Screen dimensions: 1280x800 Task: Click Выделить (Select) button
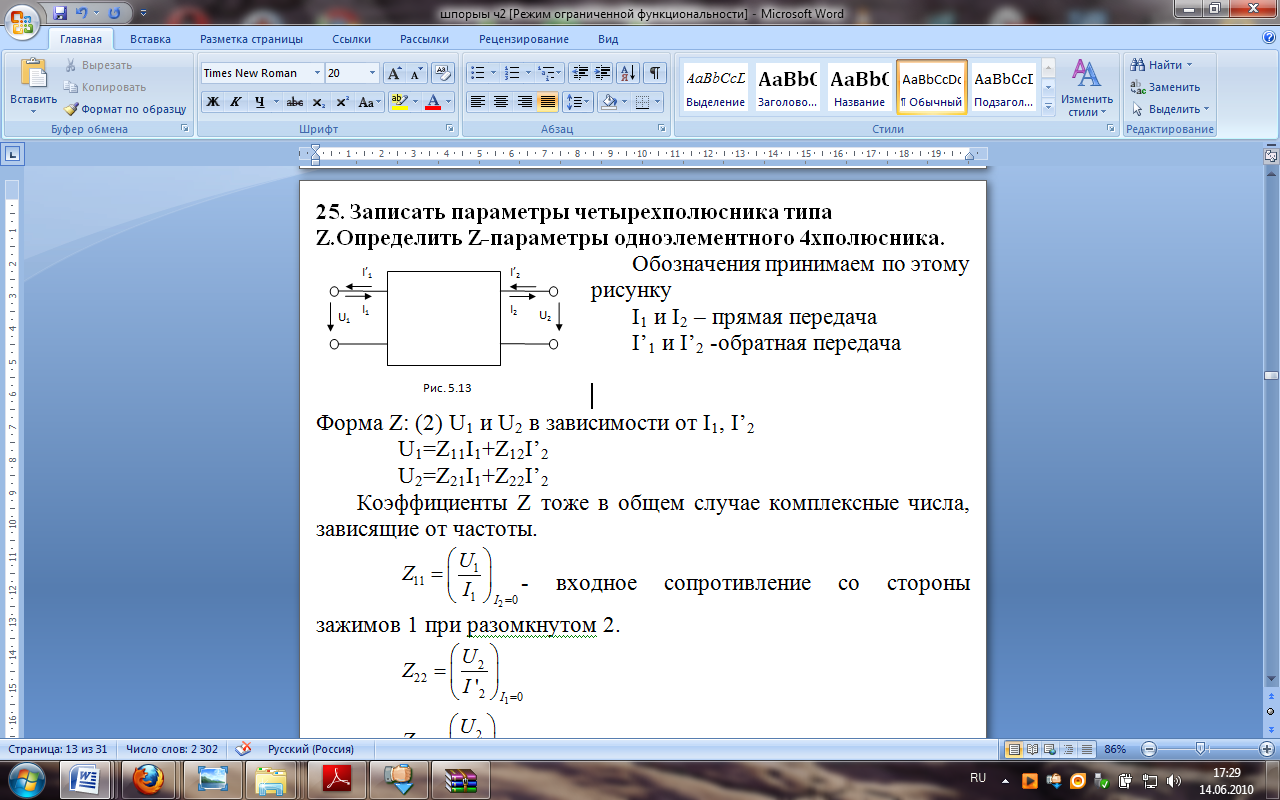point(1169,109)
